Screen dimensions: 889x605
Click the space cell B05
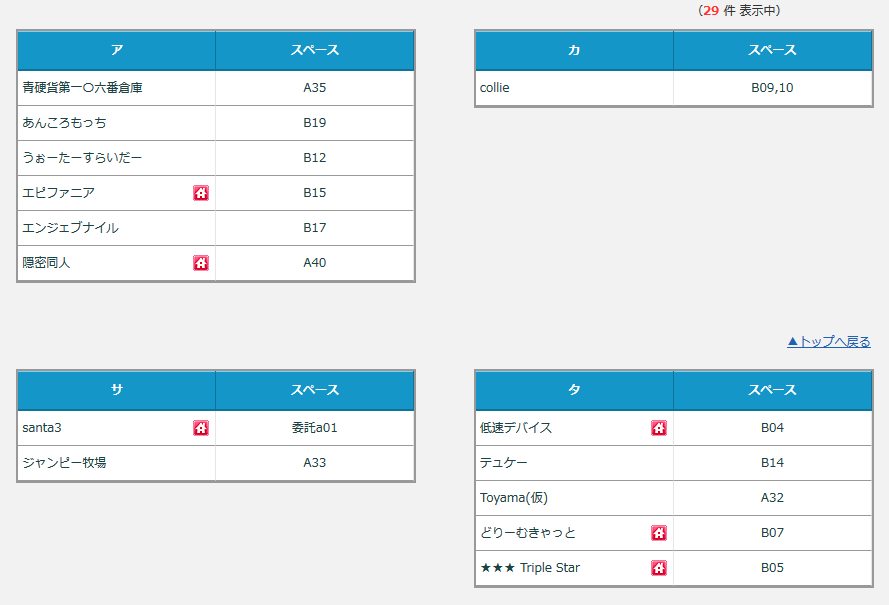[772, 568]
